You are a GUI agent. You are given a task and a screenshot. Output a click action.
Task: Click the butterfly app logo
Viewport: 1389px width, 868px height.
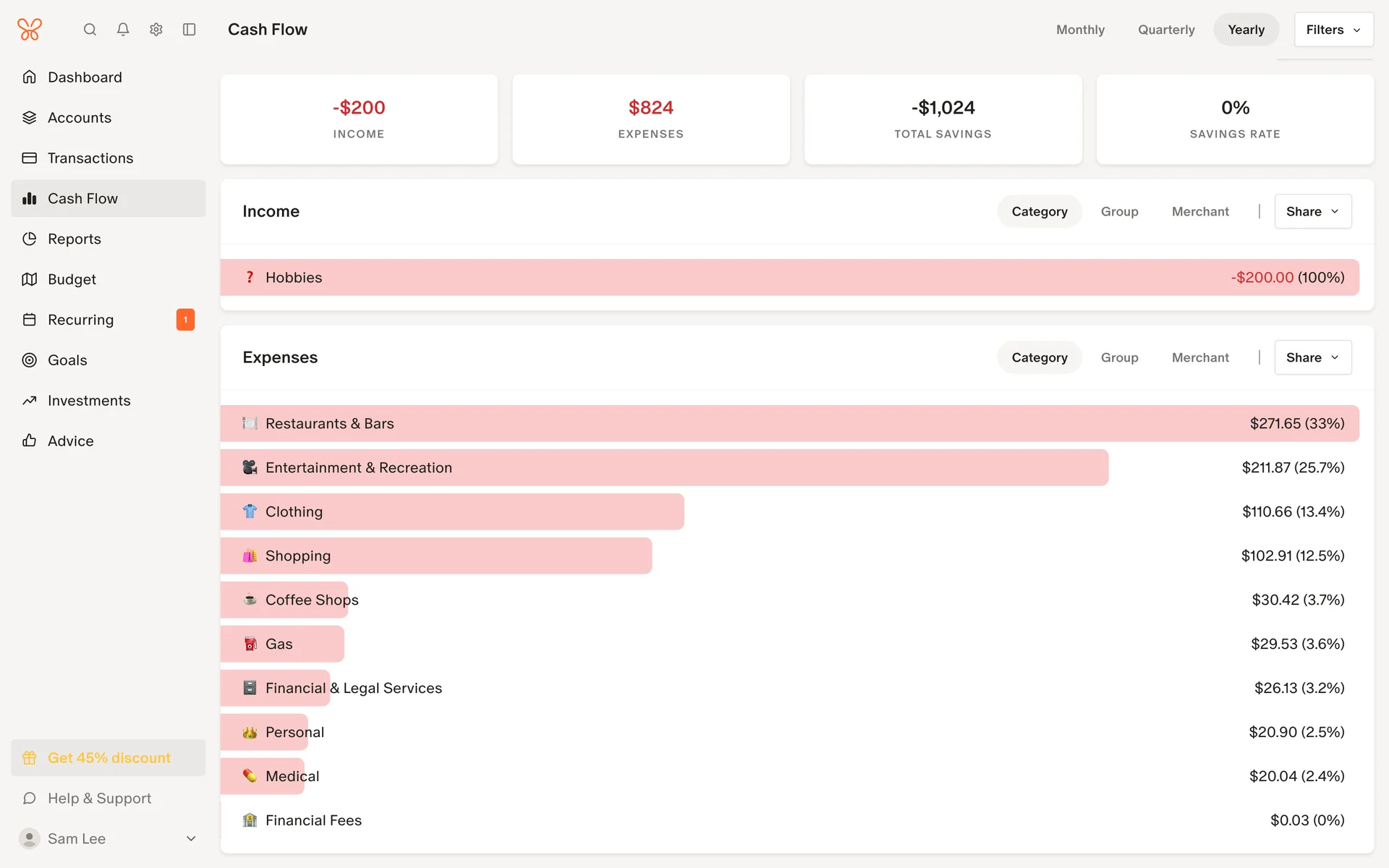coord(30,30)
